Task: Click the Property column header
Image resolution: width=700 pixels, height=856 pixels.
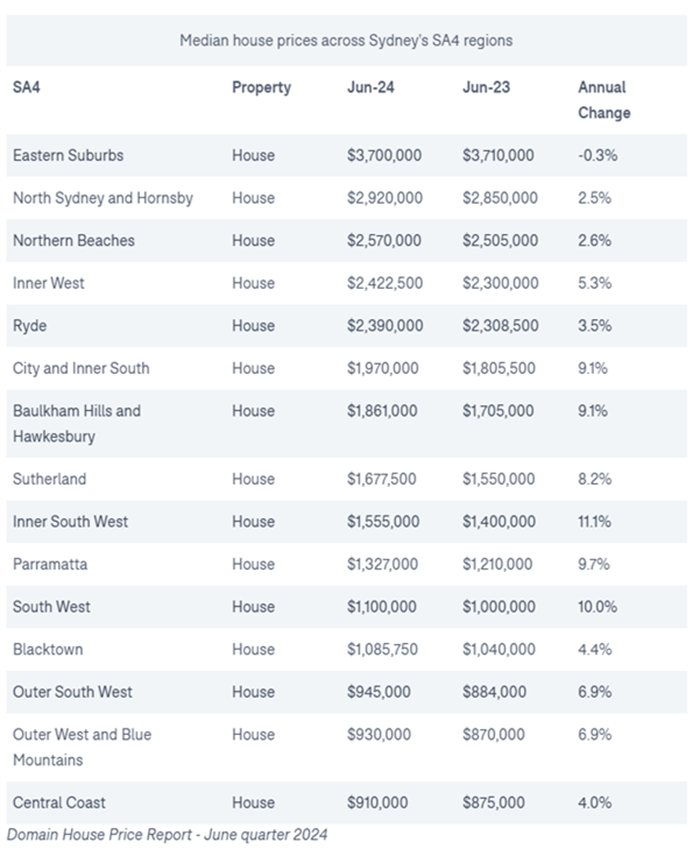Action: tap(262, 88)
